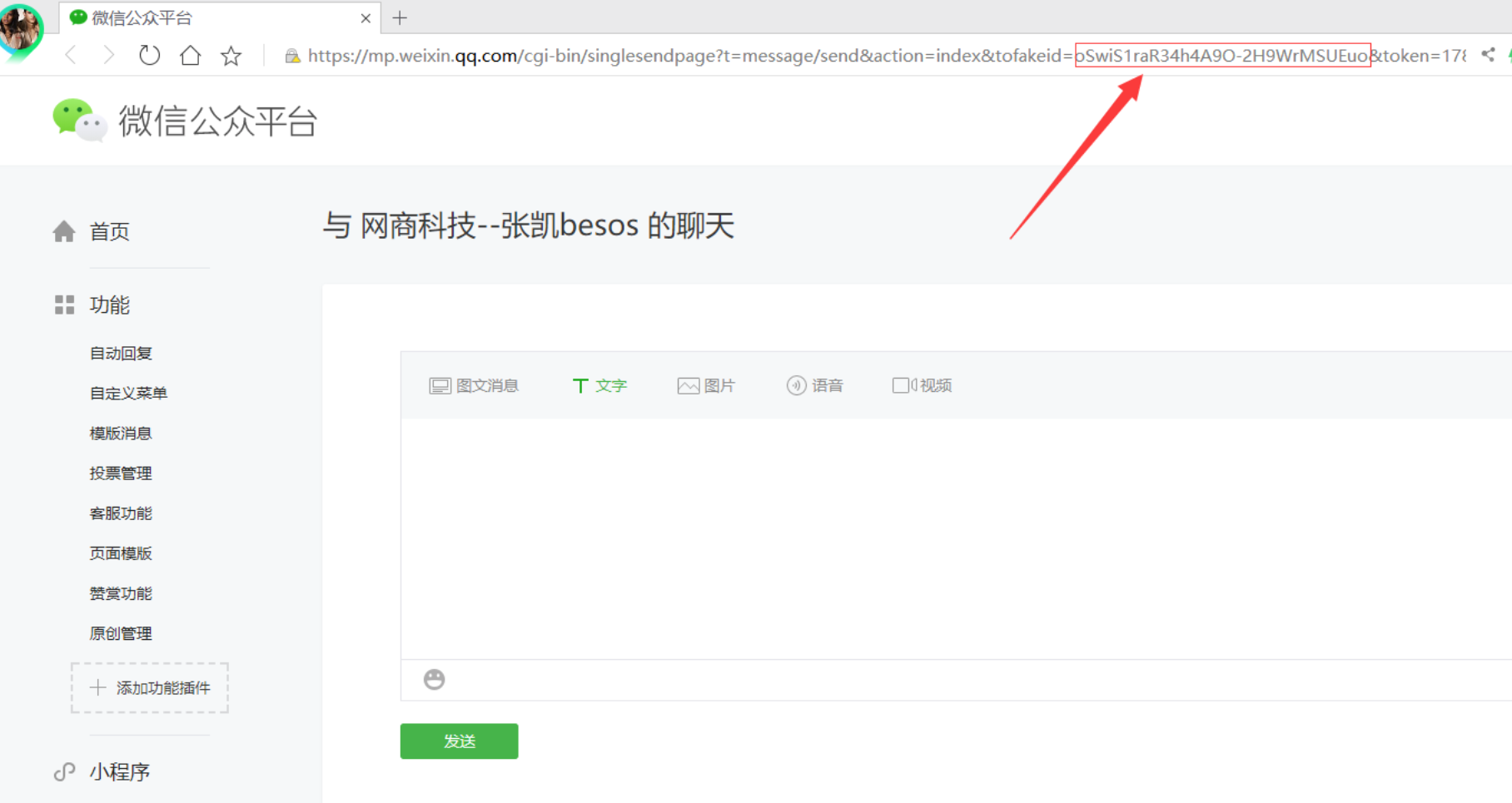Open the emoji picker smiley icon
Screen dimensions: 1512x803
434,679
